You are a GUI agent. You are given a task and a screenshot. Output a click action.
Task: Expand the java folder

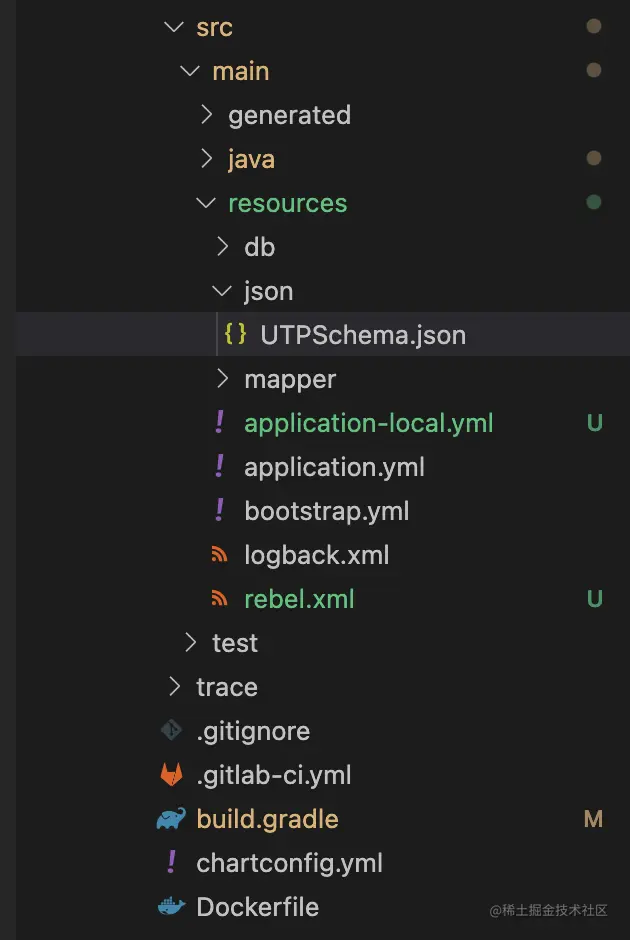coord(251,159)
